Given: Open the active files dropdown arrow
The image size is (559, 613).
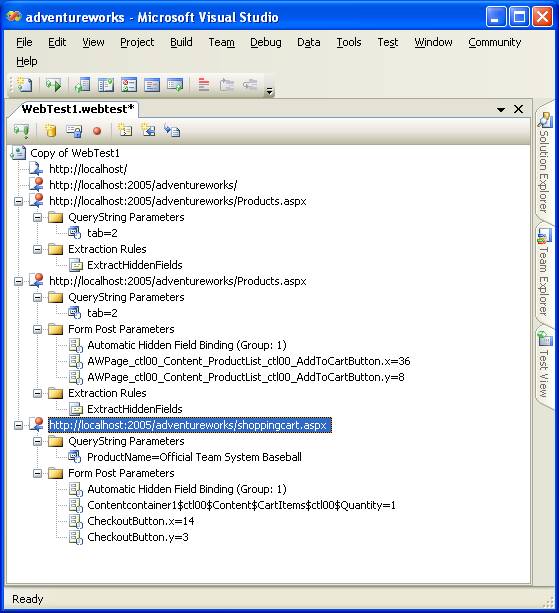Looking at the screenshot, I should (x=501, y=110).
